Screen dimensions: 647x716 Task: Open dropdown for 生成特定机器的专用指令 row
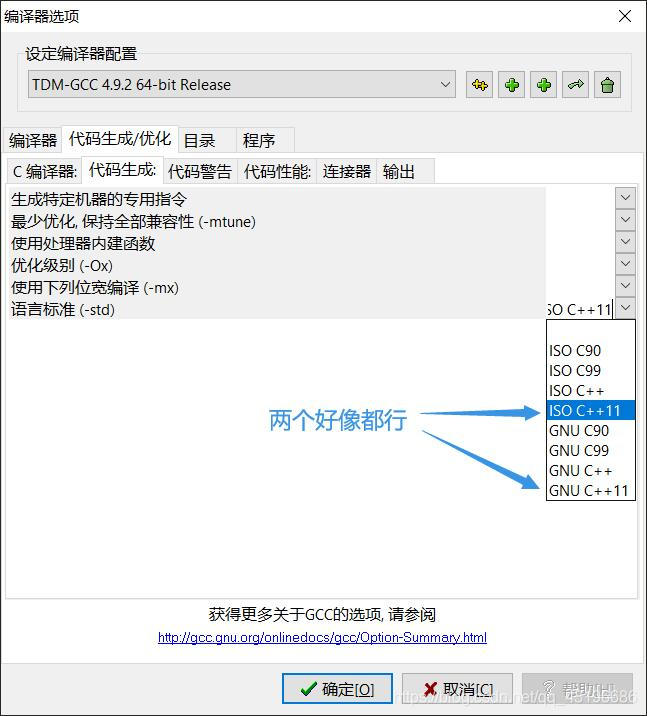(x=625, y=198)
